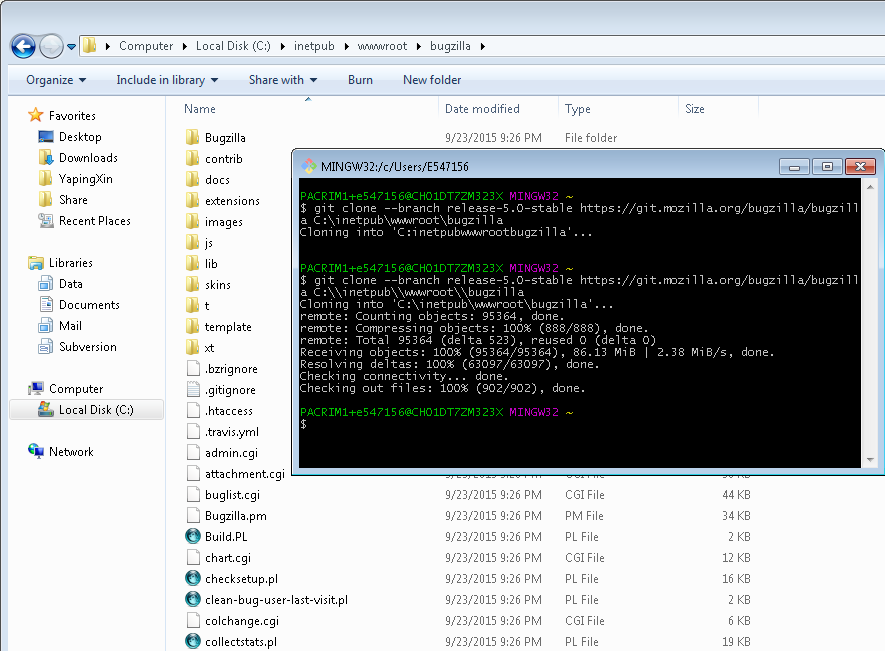Open the recent locations dropdown arrow

(71, 47)
